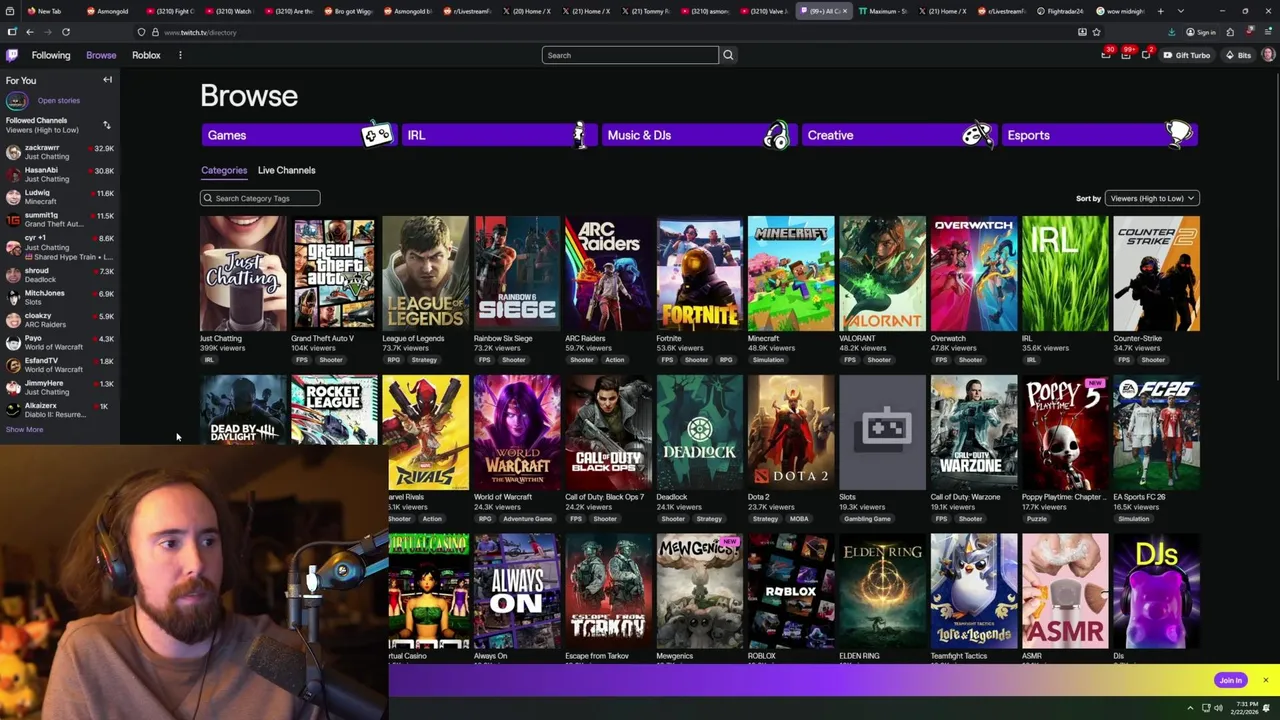Open the Creative category banner
The image size is (1280, 720).
pyautogui.click(x=899, y=135)
